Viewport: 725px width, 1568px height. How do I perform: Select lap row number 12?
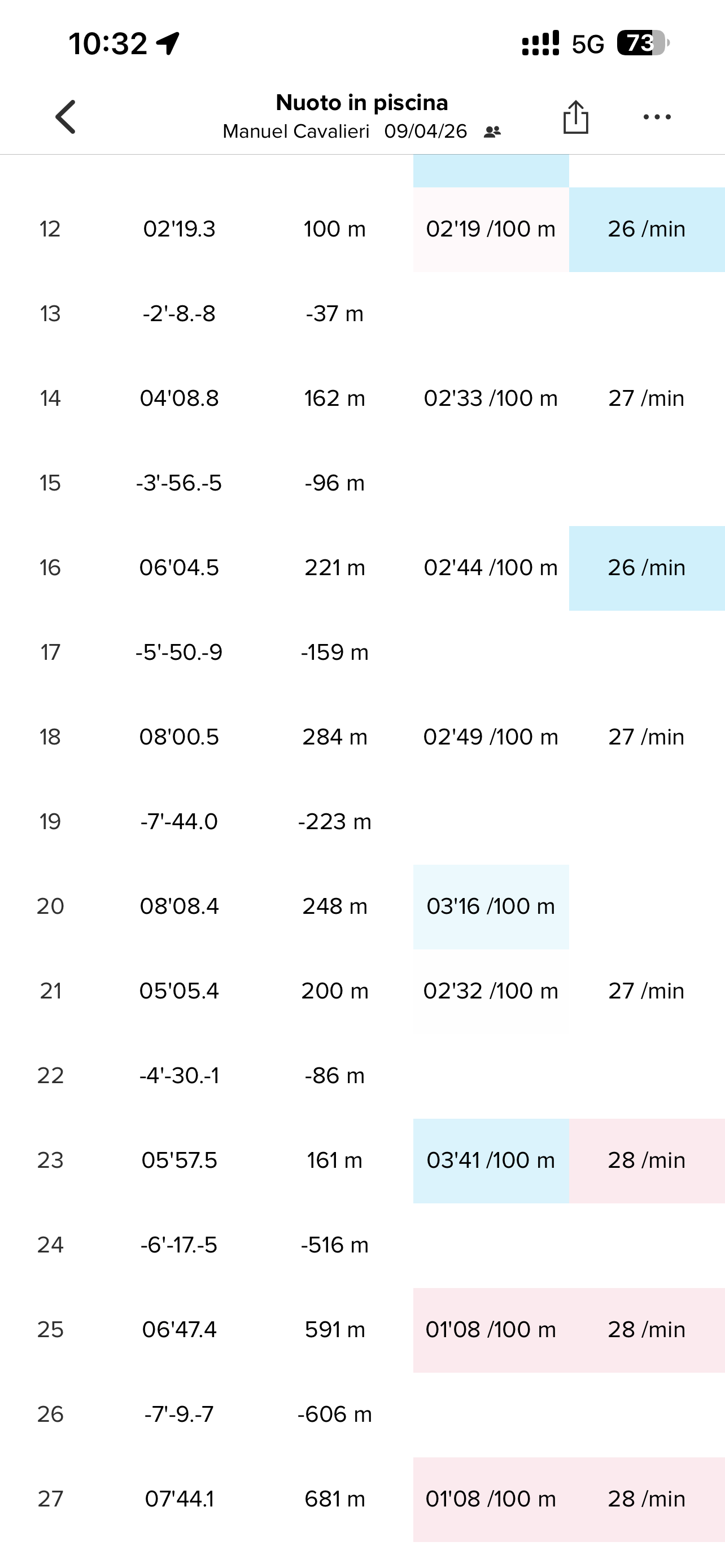(50, 229)
